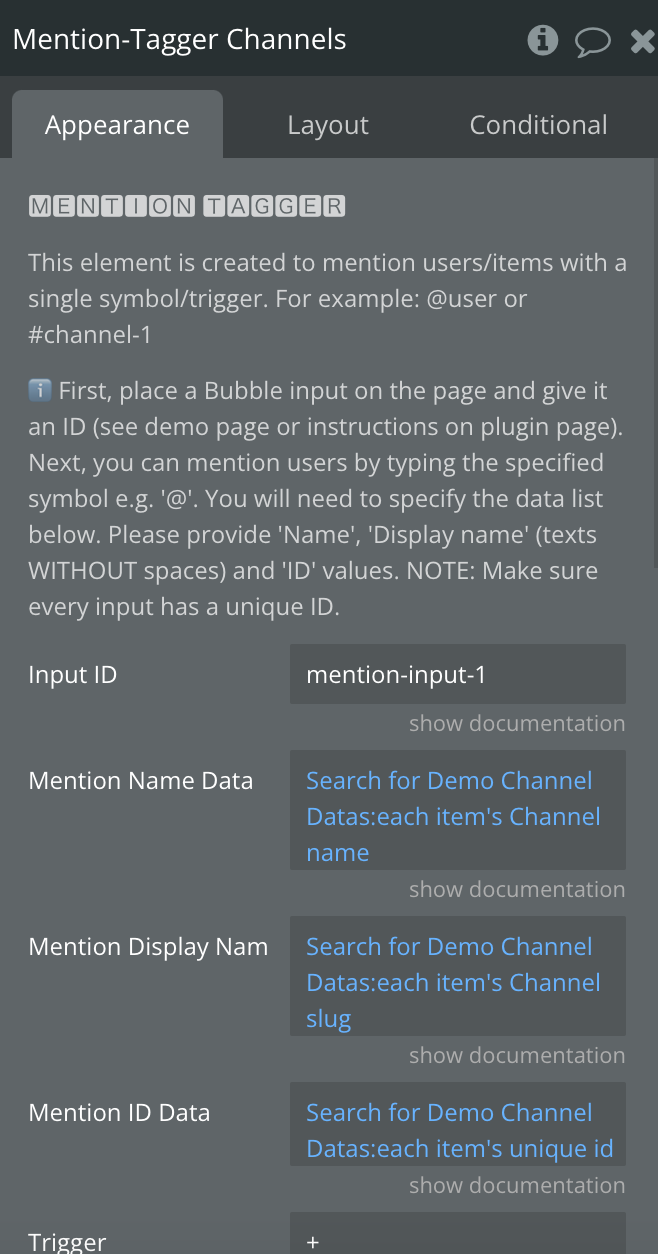Viewport: 658px width, 1254px height.
Task: Open the info icon in the header
Action: click(543, 40)
